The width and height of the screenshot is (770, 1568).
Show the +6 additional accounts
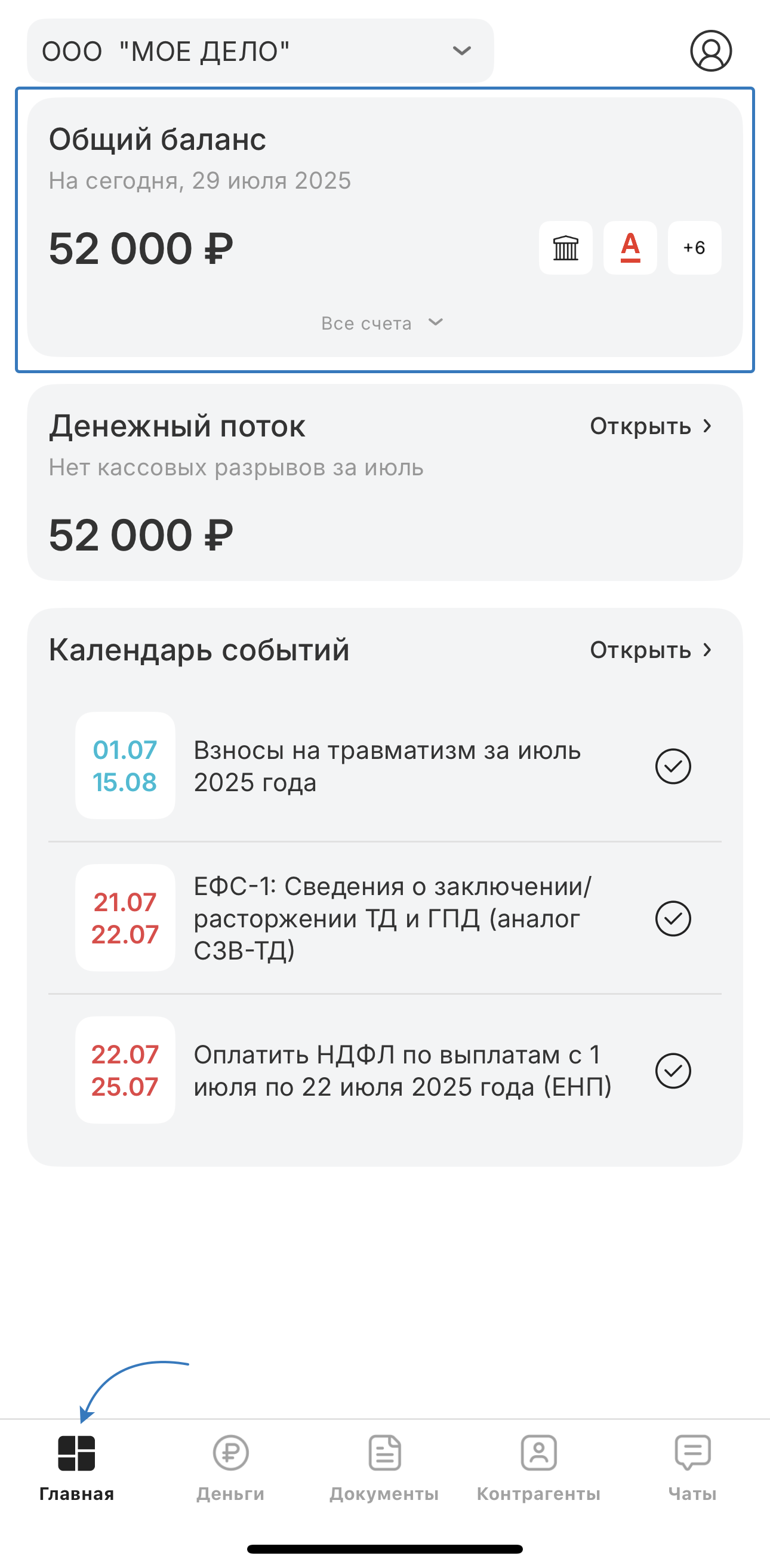pyautogui.click(x=695, y=248)
